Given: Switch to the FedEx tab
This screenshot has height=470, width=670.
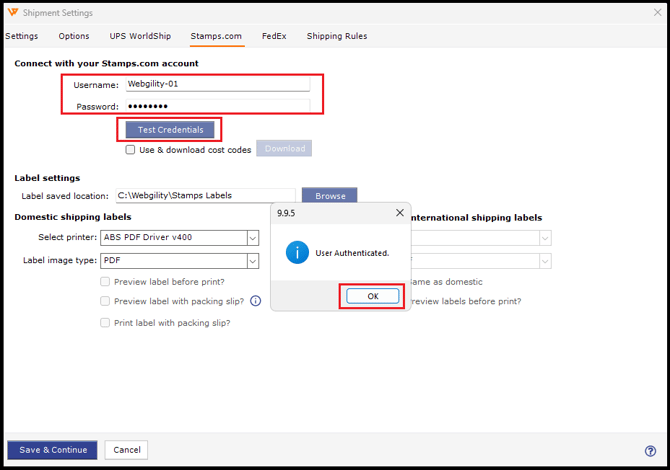Looking at the screenshot, I should coord(274,36).
